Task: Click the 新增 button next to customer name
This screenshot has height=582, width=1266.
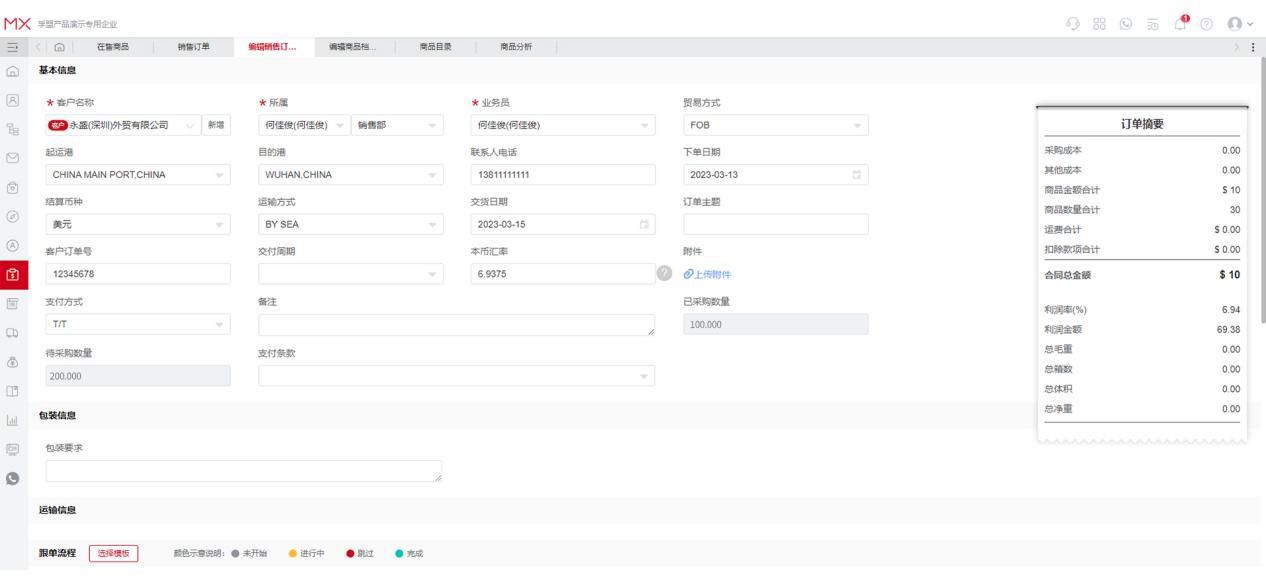Action: coord(217,125)
